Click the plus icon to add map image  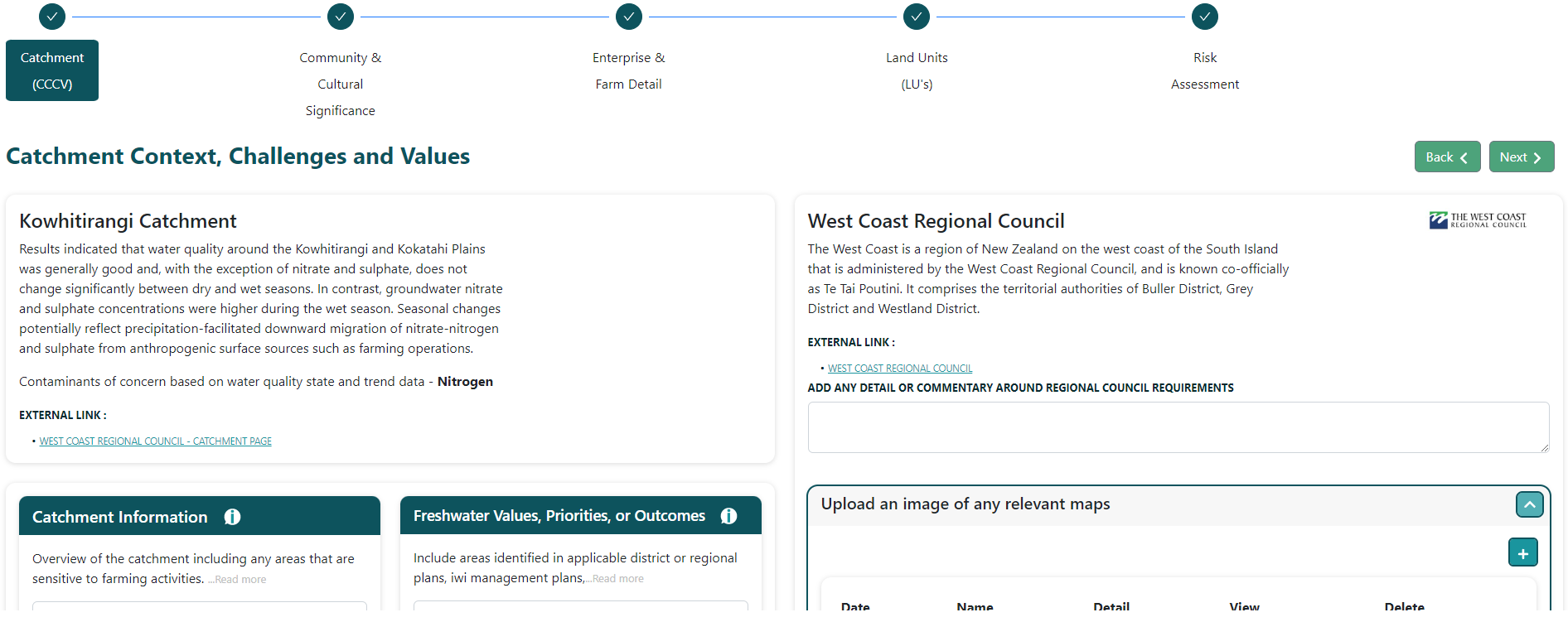pos(1522,552)
